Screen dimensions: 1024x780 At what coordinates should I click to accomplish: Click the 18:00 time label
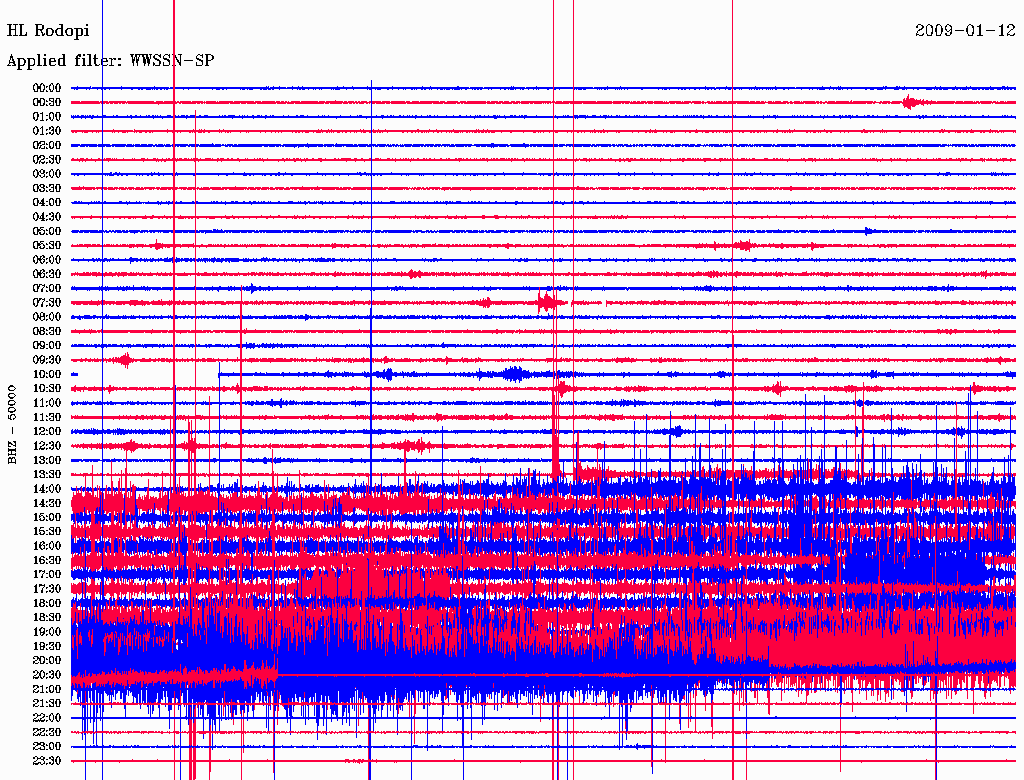(x=47, y=603)
